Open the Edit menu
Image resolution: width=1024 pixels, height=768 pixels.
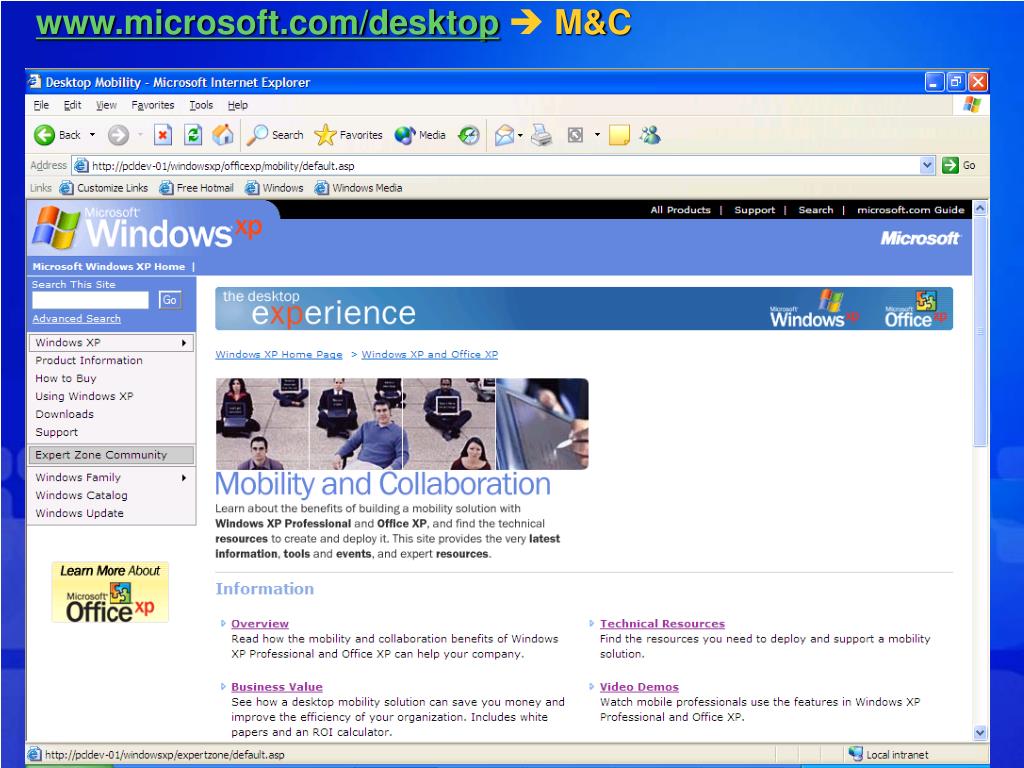(72, 105)
